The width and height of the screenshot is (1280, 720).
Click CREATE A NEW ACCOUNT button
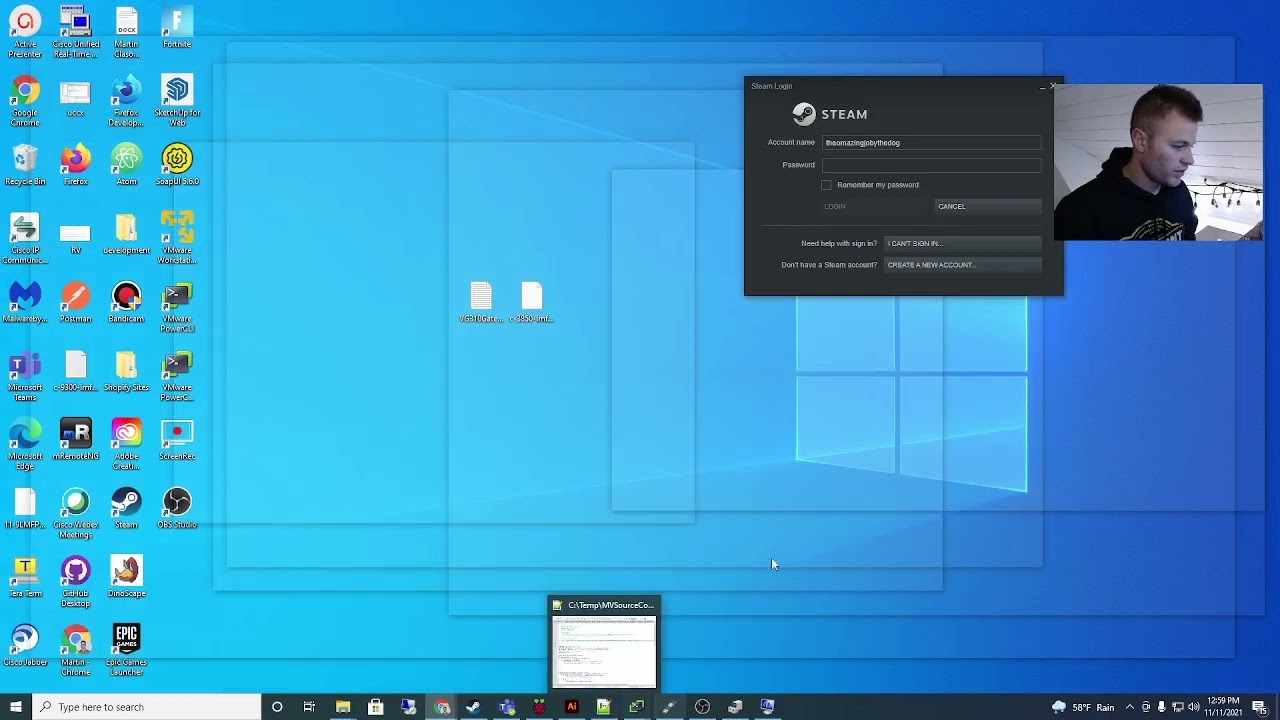pyautogui.click(x=962, y=265)
